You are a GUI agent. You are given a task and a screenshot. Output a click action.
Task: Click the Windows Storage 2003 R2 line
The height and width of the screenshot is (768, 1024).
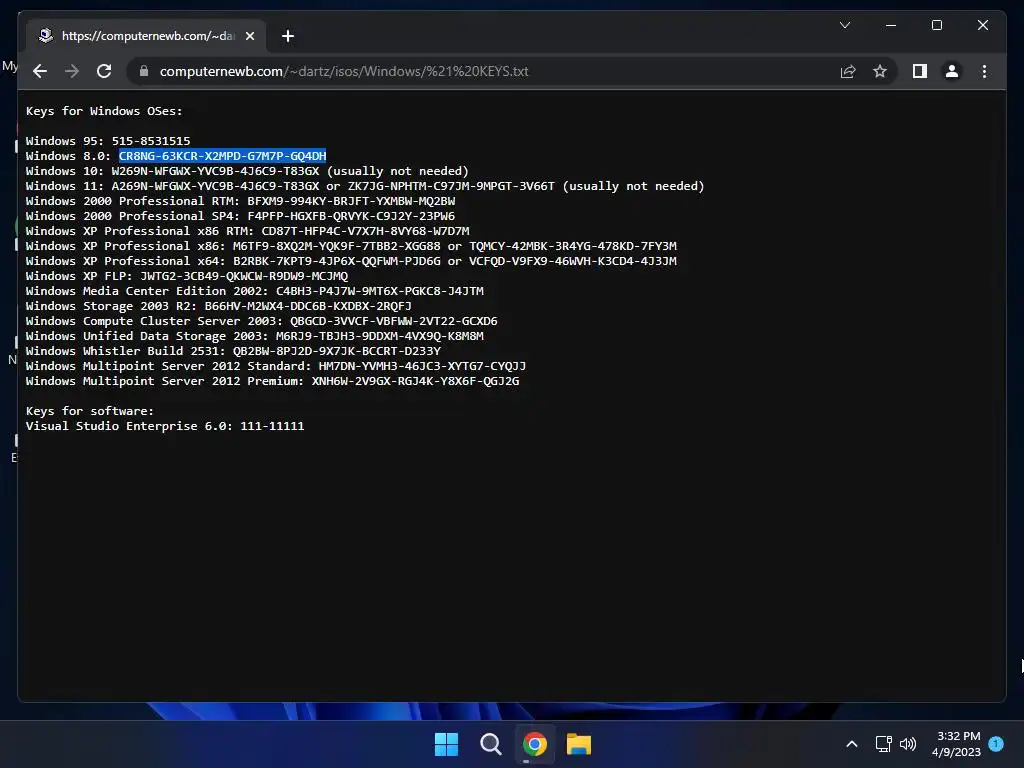[x=219, y=306]
